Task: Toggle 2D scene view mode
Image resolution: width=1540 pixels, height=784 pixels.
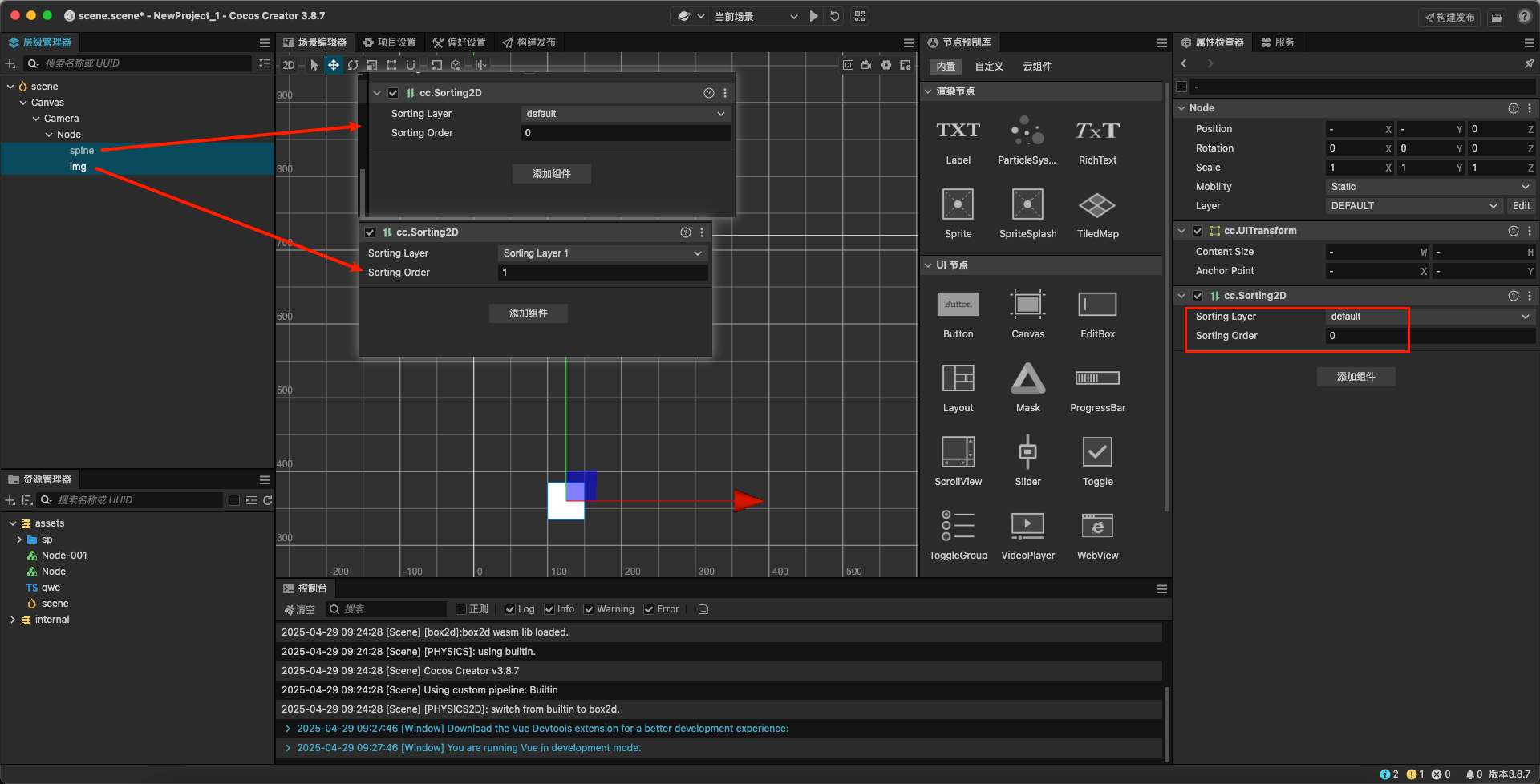Action: coord(289,65)
